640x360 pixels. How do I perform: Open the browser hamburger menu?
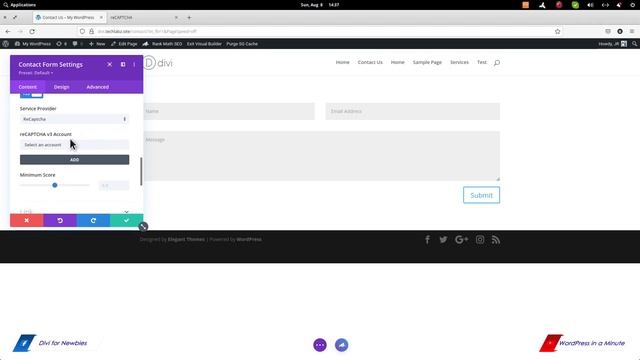coord(632,31)
